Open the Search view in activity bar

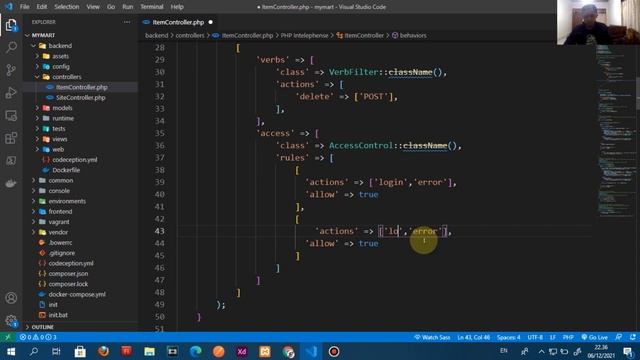pos(11,47)
